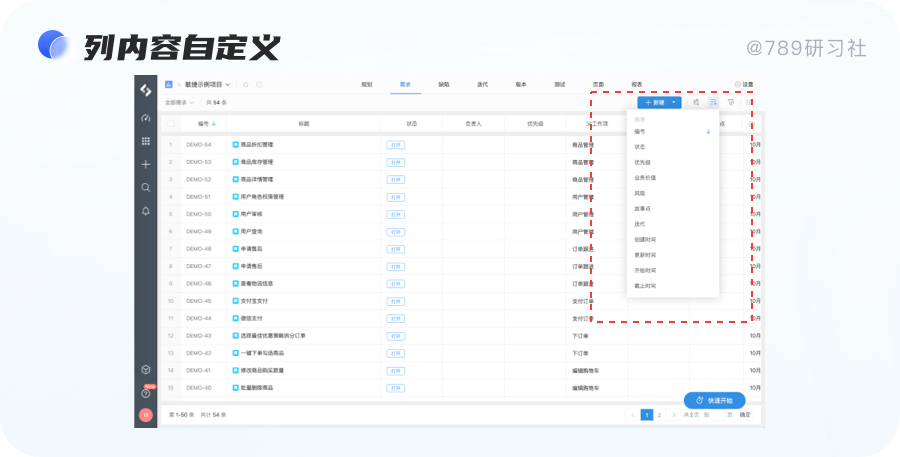Tick the select-all checkbox in table header
Screen dimensions: 900x457
click(x=170, y=124)
